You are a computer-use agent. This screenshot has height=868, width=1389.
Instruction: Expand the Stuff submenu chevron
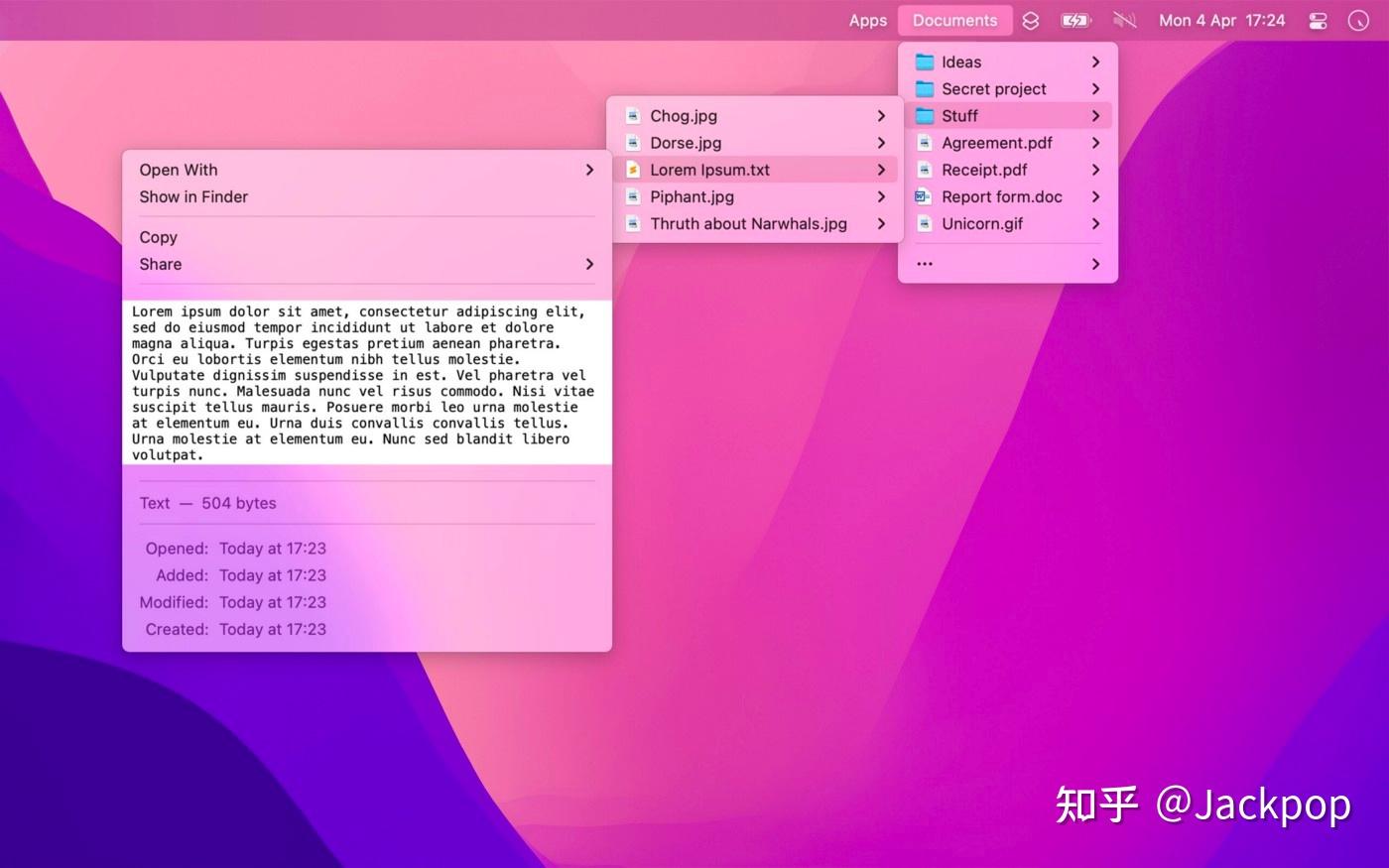click(1095, 115)
